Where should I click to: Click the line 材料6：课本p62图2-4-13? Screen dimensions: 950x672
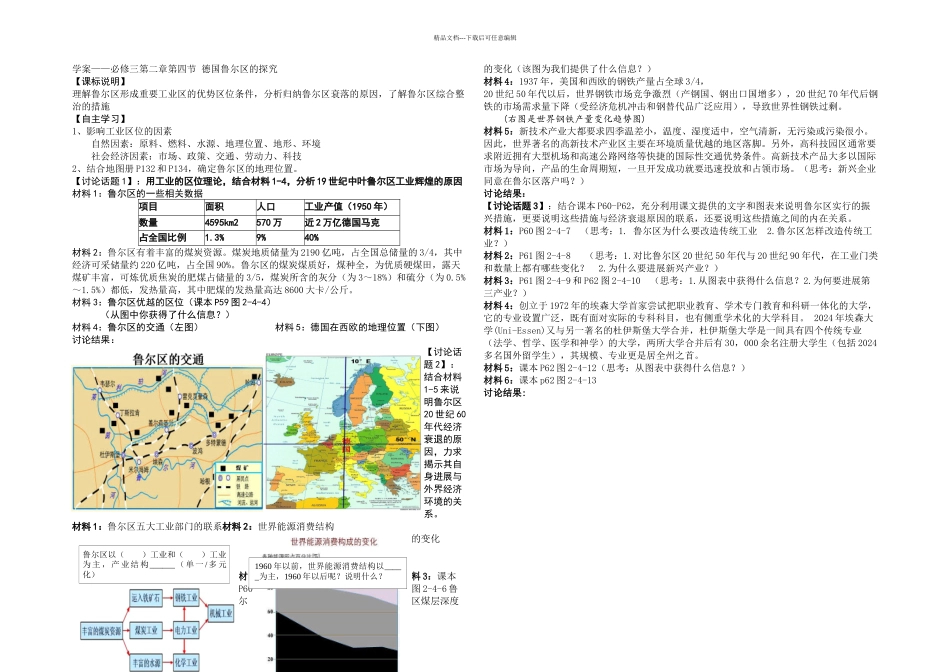540,381
